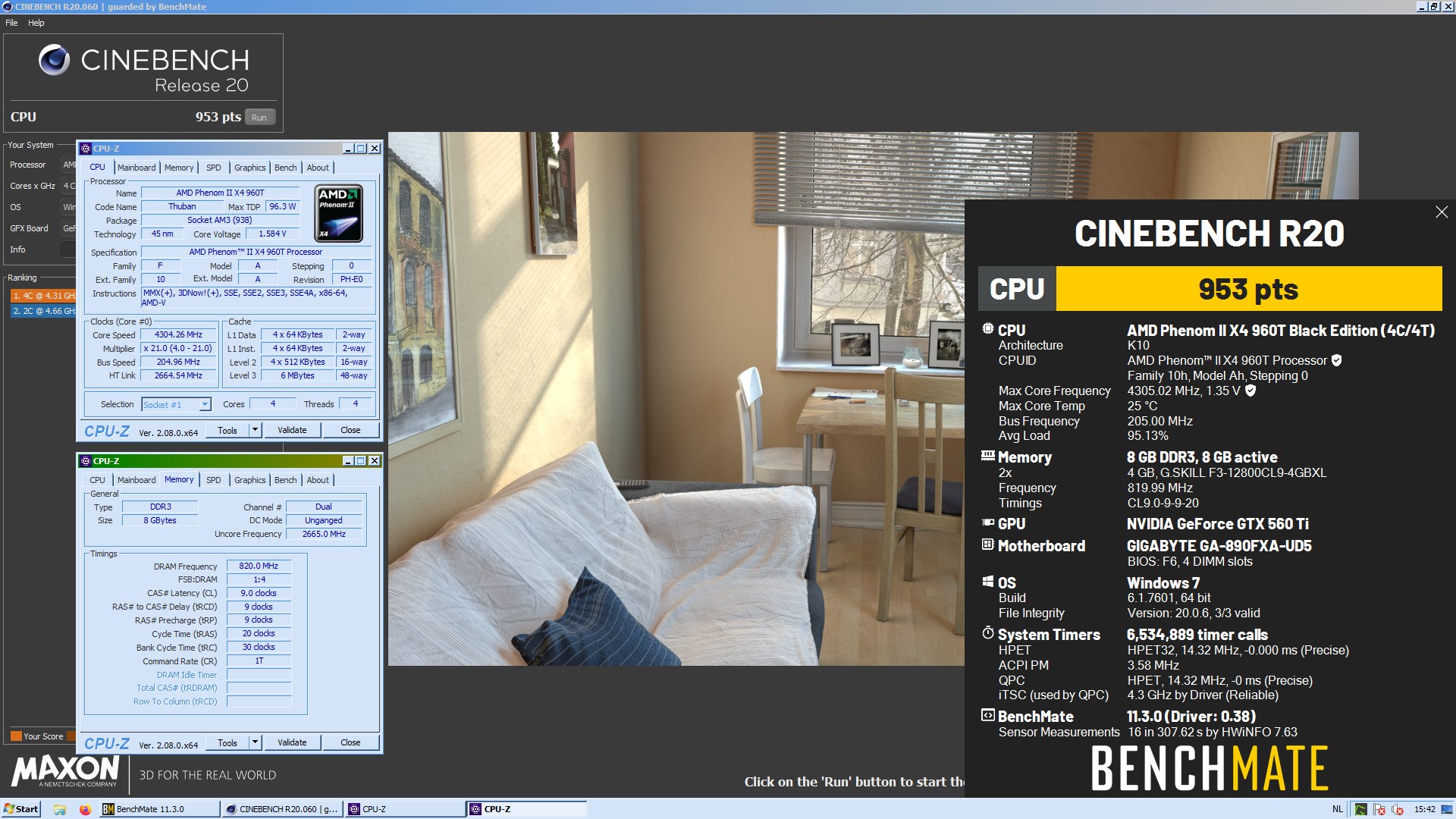1456x819 pixels.
Task: Activate the first CPU-Z taskbar button
Action: tap(404, 809)
